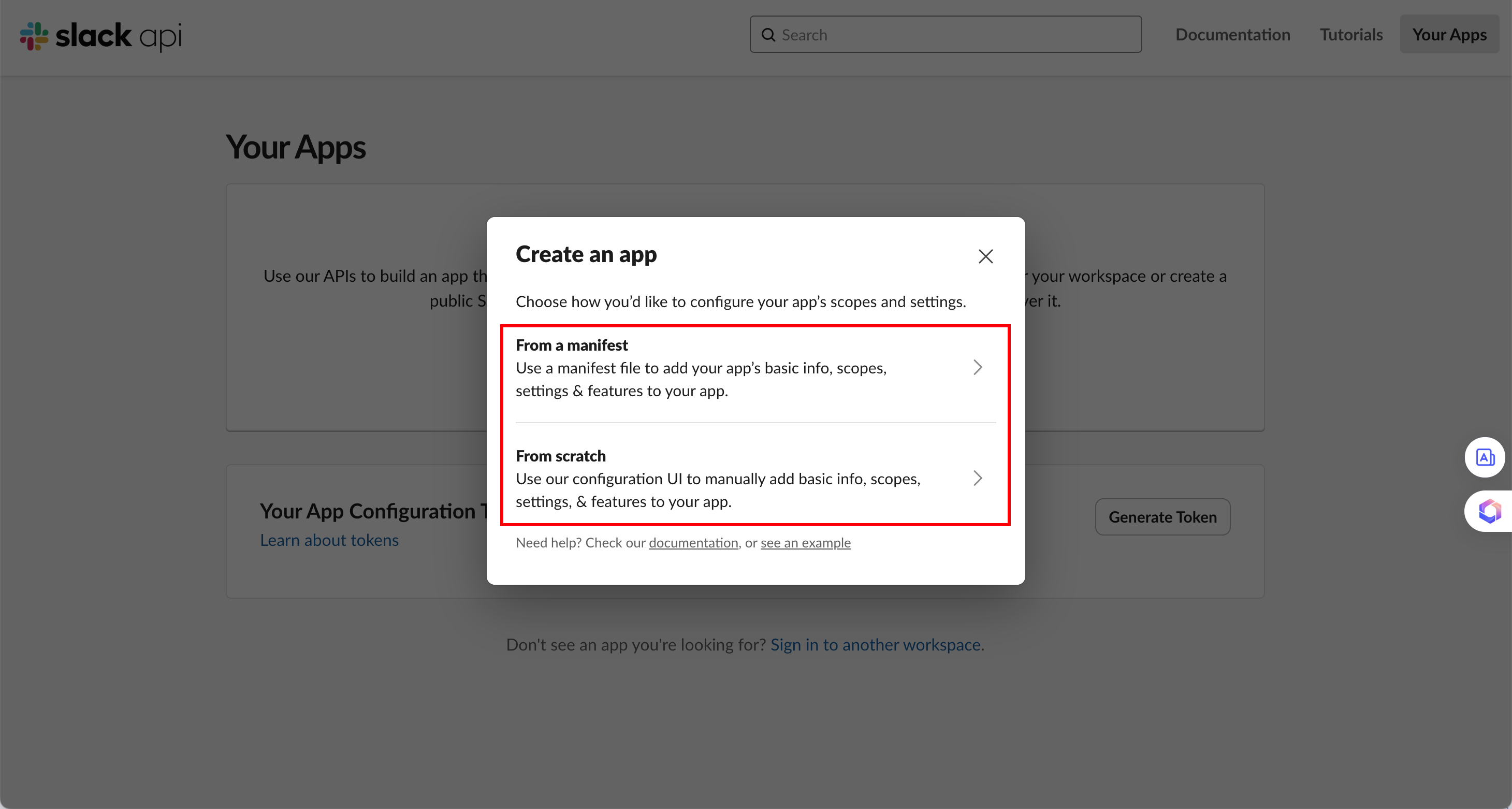Open the see an example link
Viewport: 1512px width, 809px height.
click(x=805, y=543)
